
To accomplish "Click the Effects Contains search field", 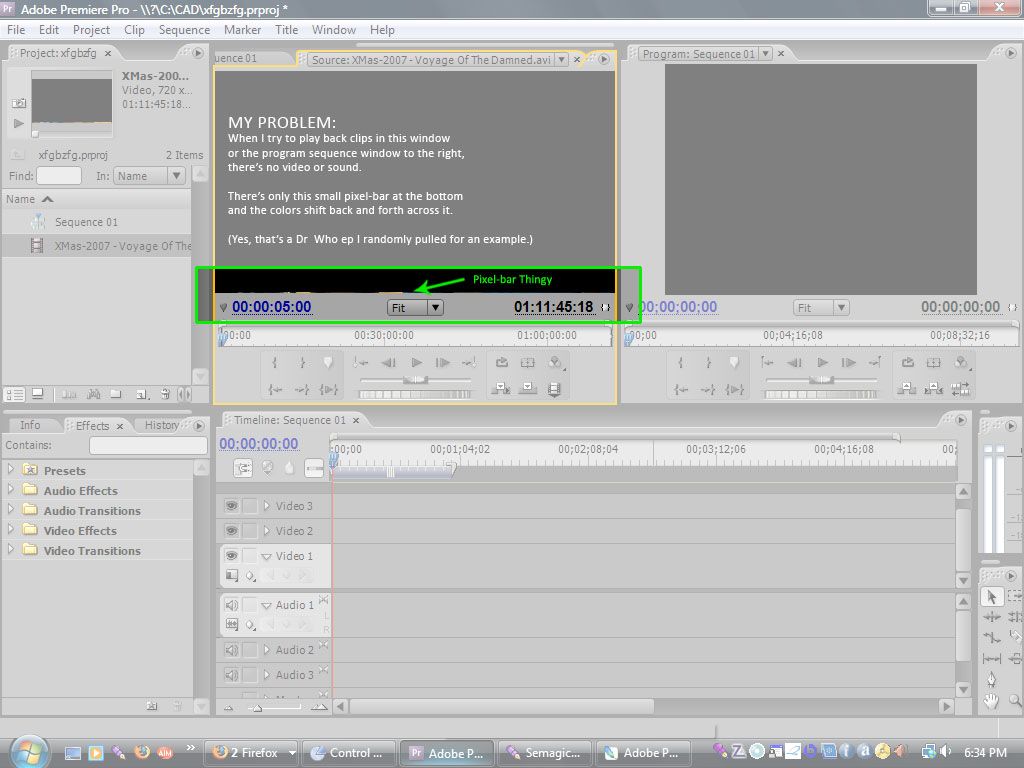I will click(x=148, y=445).
